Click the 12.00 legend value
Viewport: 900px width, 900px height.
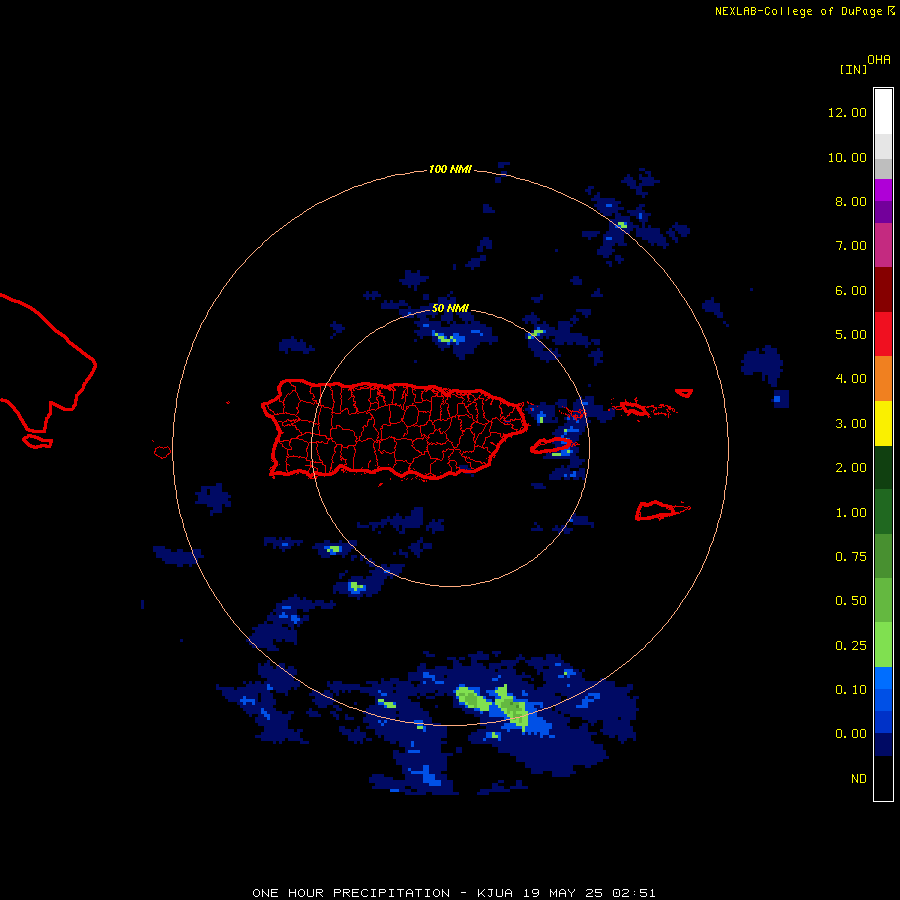tap(847, 112)
